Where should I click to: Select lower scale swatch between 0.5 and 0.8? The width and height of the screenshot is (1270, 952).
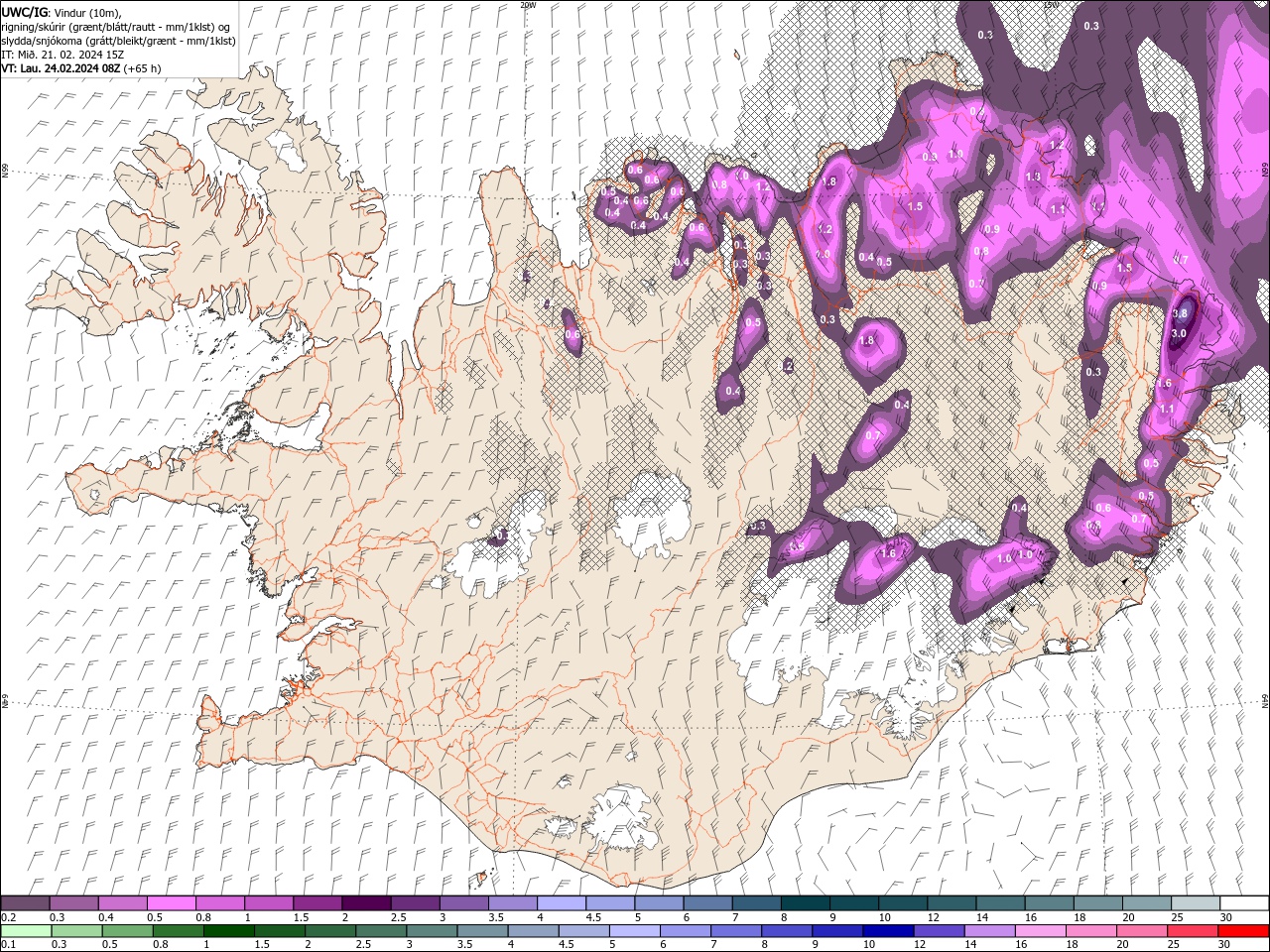pyautogui.click(x=128, y=931)
